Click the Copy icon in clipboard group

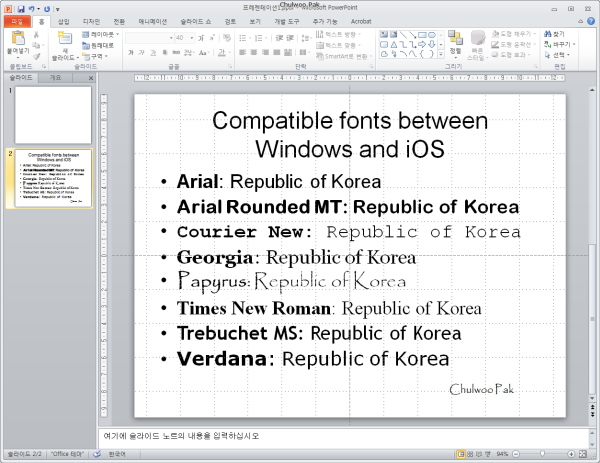(36, 46)
